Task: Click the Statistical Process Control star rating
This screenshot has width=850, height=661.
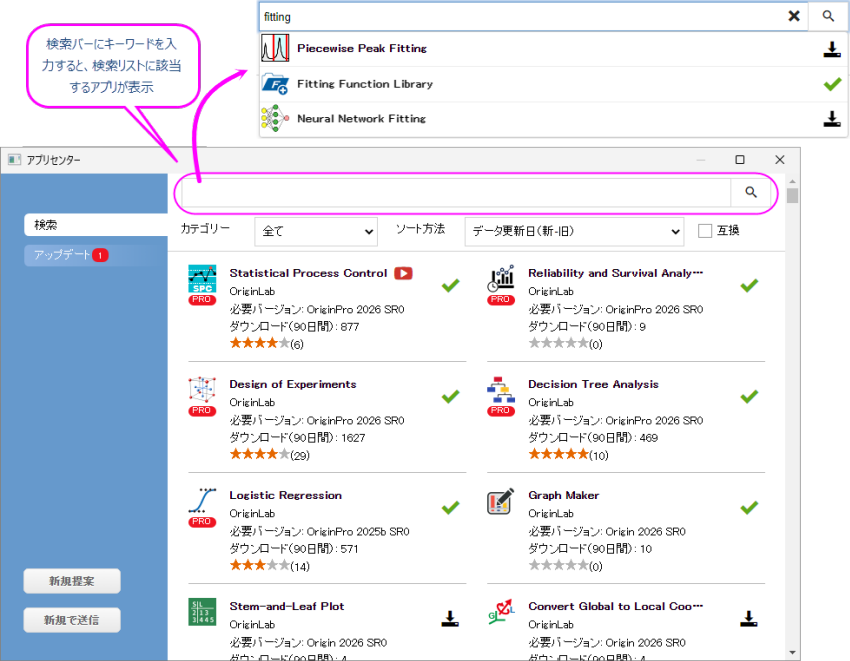Action: point(260,343)
